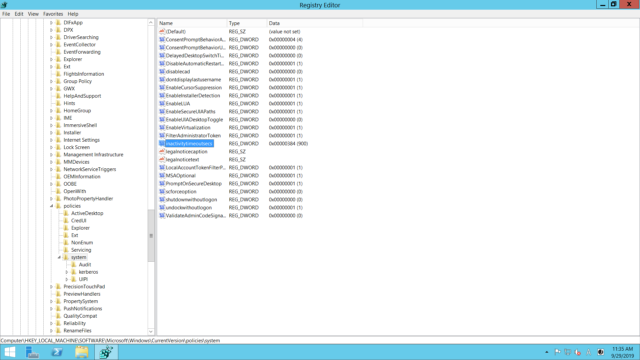Click the Lock Screen folder icon
Image resolution: width=640 pixels, height=360 pixels.
point(58,147)
